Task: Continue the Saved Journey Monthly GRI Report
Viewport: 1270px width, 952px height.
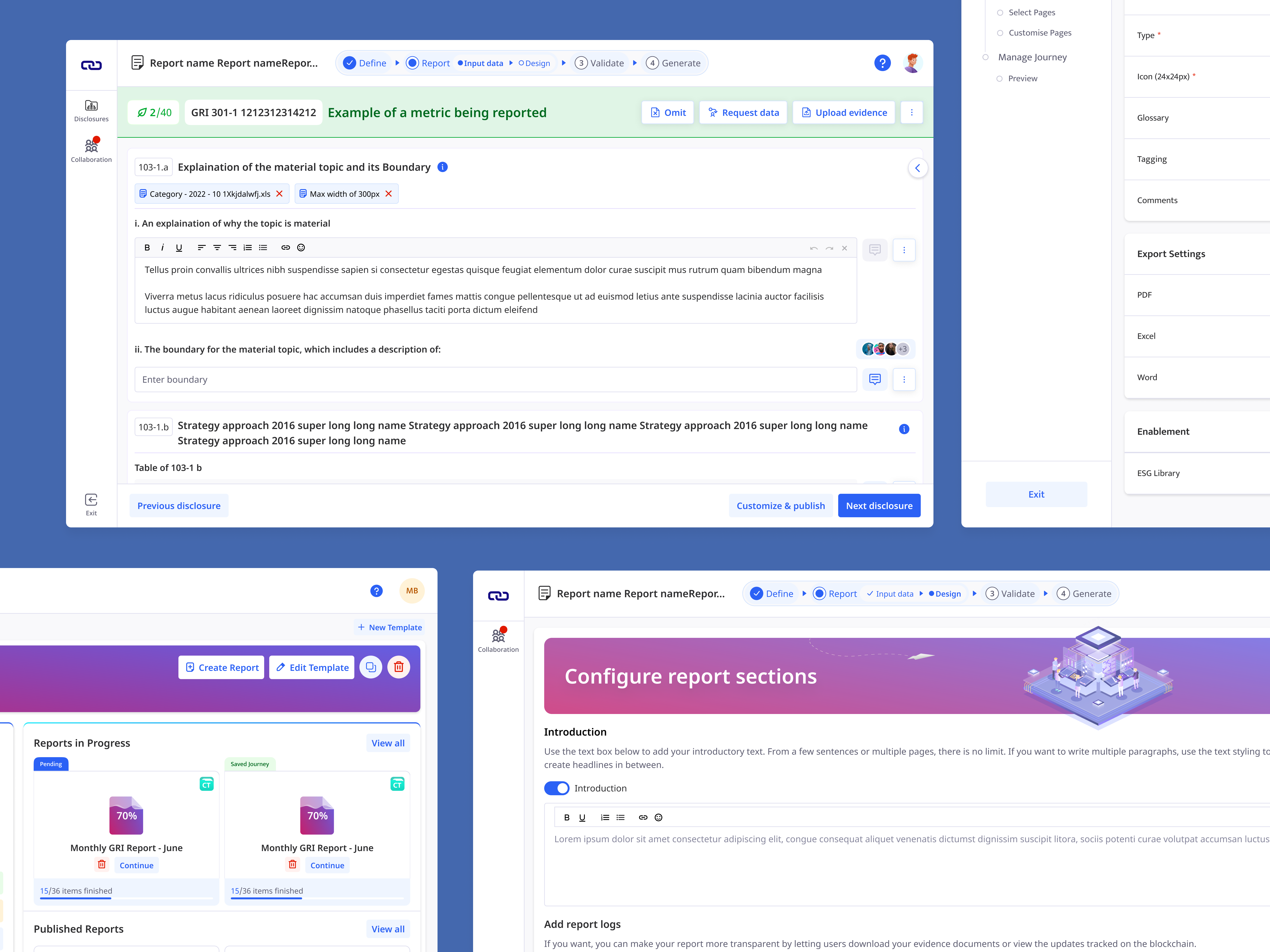Action: click(x=327, y=865)
